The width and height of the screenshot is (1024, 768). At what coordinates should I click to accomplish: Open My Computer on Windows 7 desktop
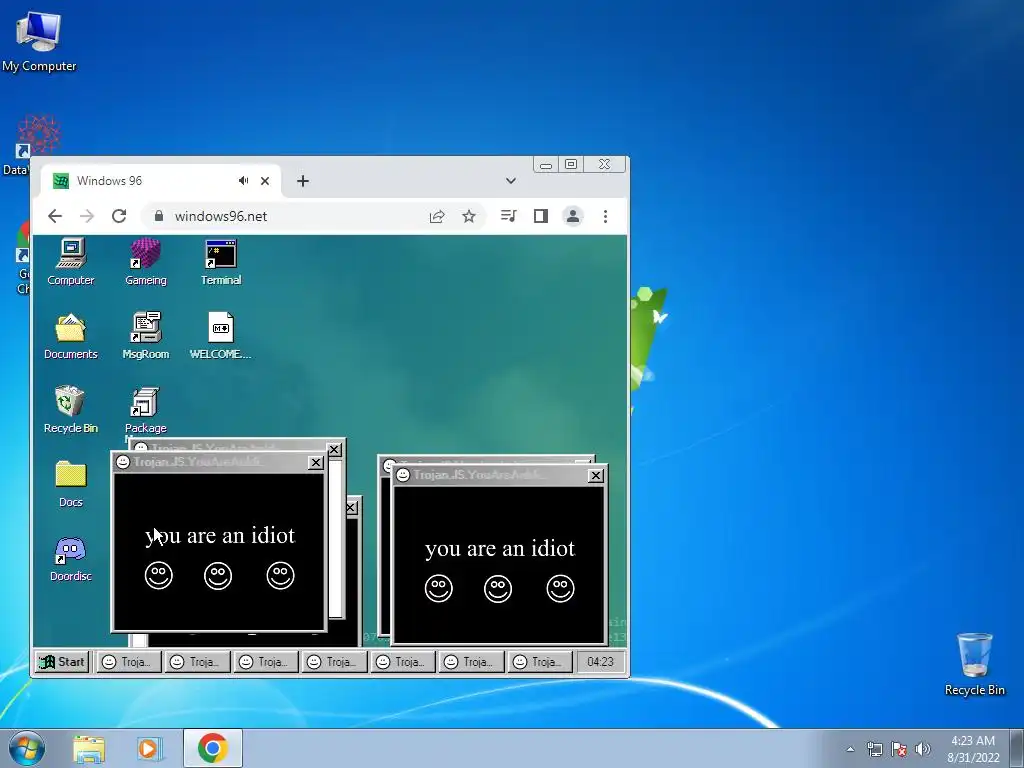(39, 40)
